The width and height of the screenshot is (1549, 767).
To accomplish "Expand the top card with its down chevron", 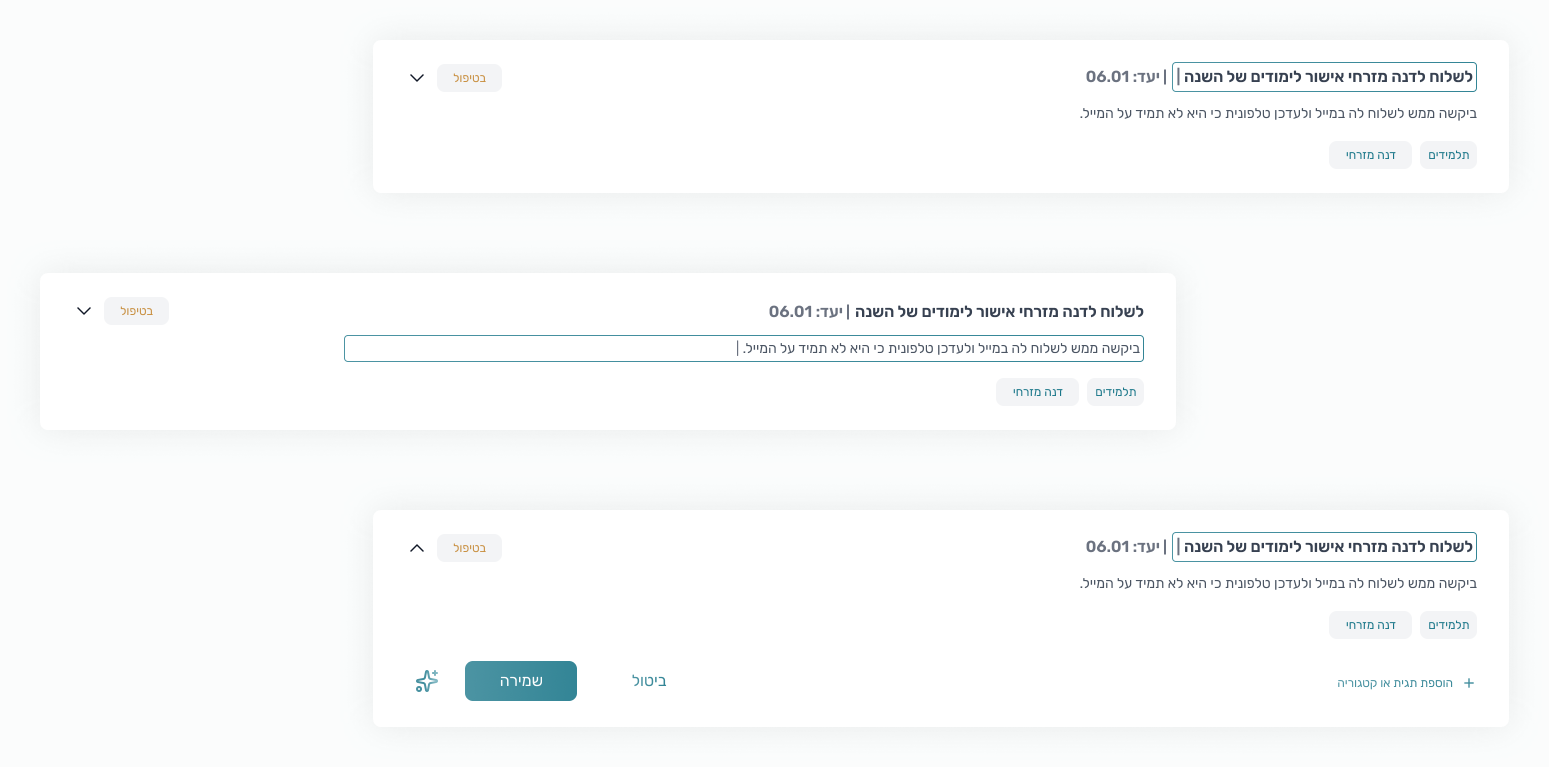I will pyautogui.click(x=417, y=78).
